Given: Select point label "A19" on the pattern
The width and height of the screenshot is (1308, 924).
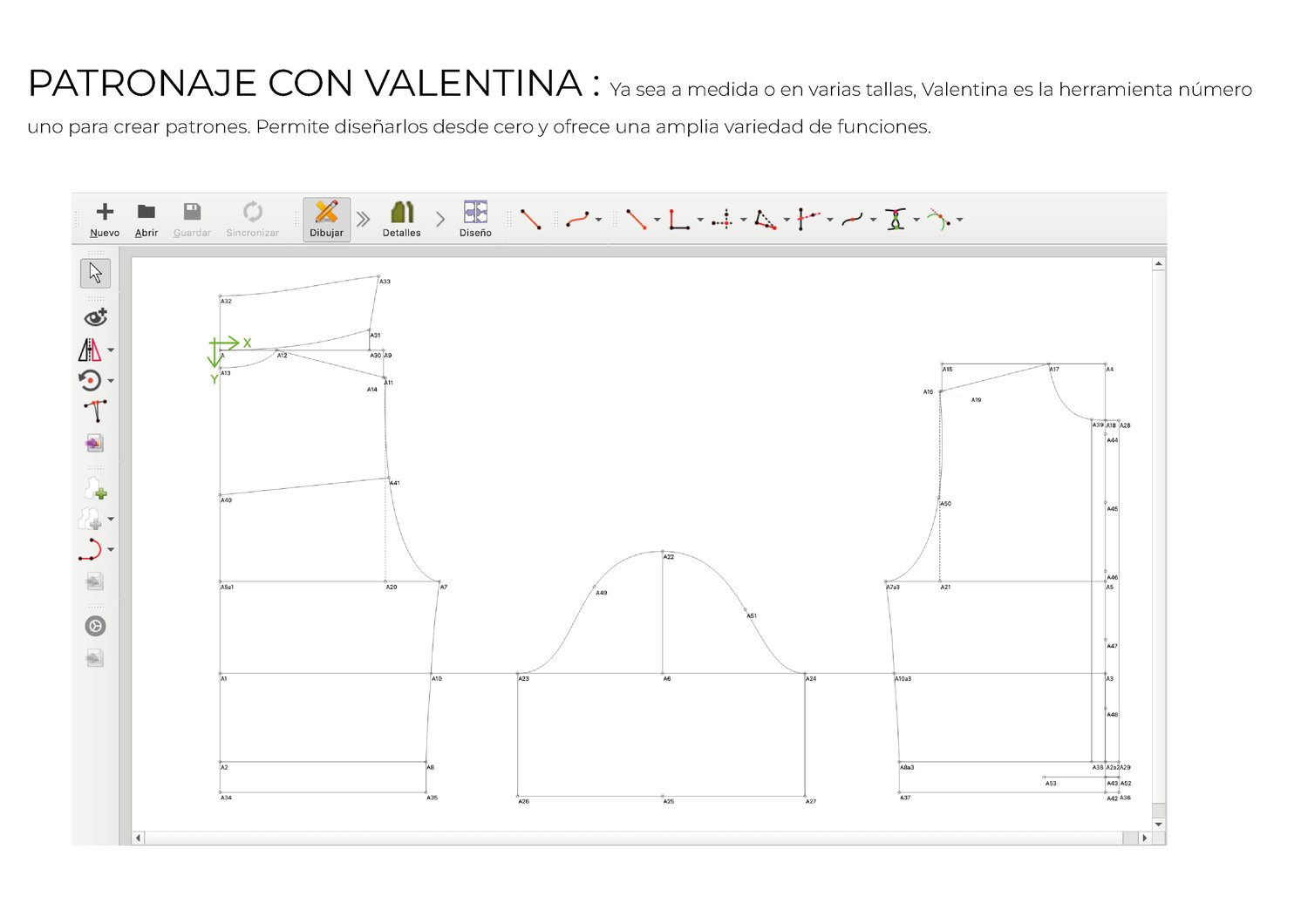Looking at the screenshot, I should coord(977,400).
